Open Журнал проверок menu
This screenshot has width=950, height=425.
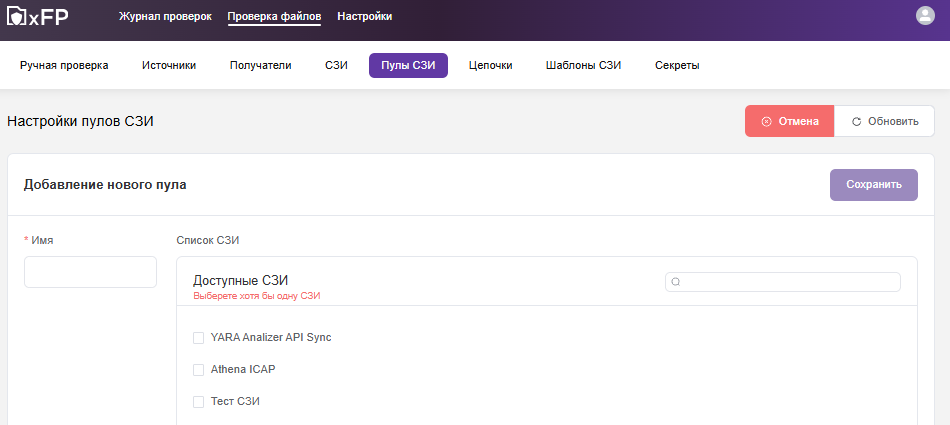pos(165,16)
